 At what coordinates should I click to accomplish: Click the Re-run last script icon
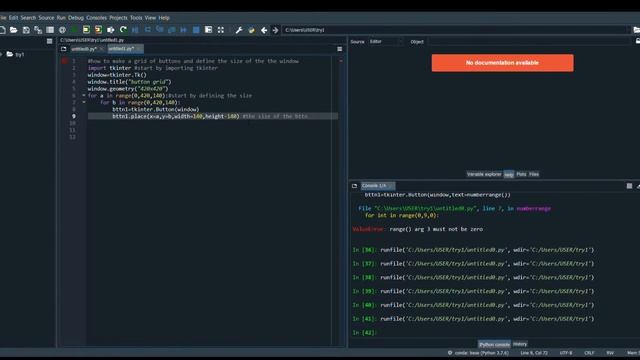point(123,30)
